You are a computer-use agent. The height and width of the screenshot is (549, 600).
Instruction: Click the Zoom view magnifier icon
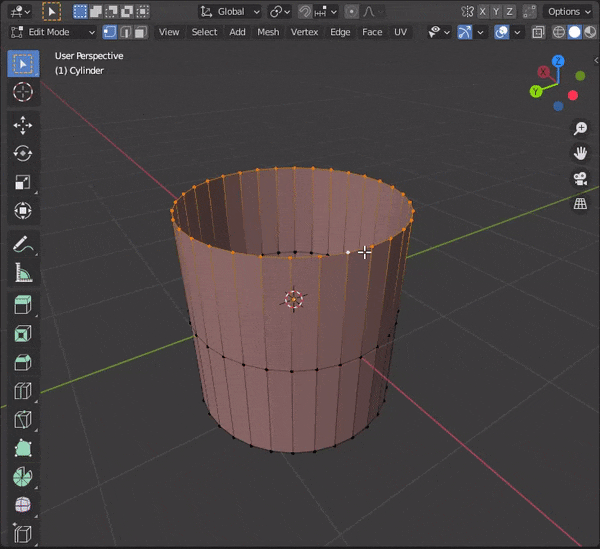(x=580, y=128)
